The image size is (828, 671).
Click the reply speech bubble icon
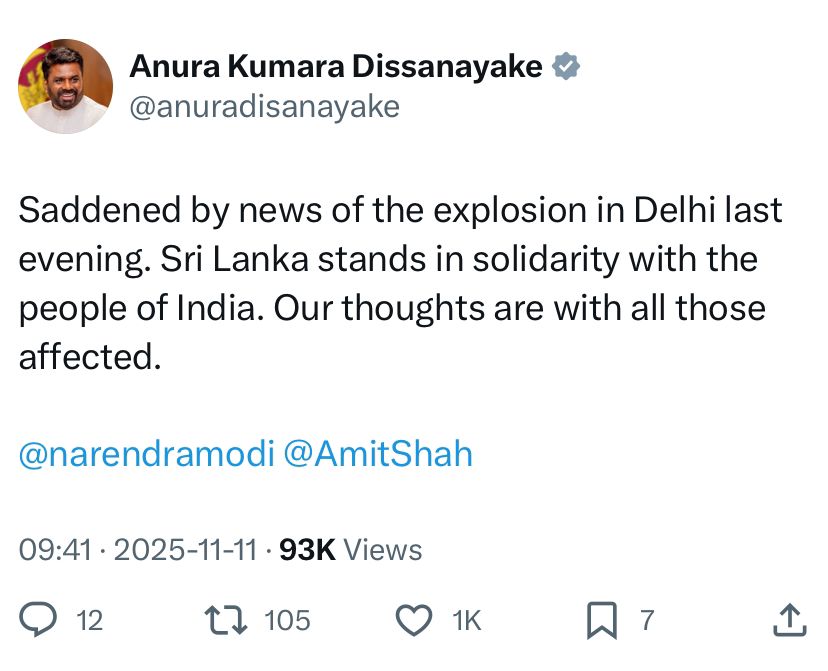click(39, 621)
